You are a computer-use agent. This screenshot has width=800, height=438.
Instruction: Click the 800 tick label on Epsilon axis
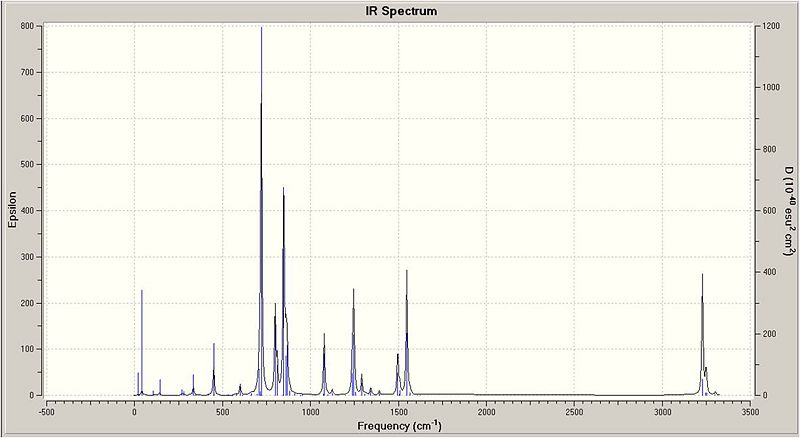coord(29,26)
